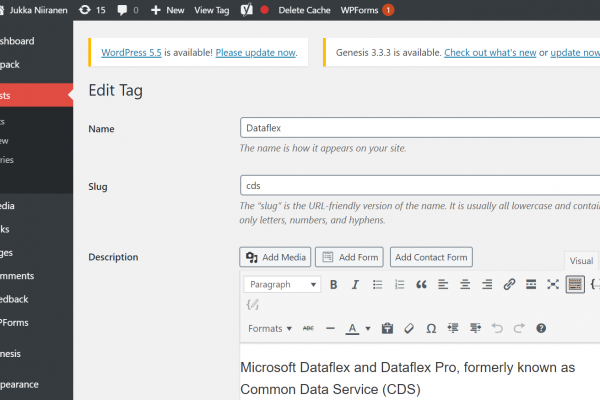
Task: Click the Add Contact Form button
Action: coord(431,257)
